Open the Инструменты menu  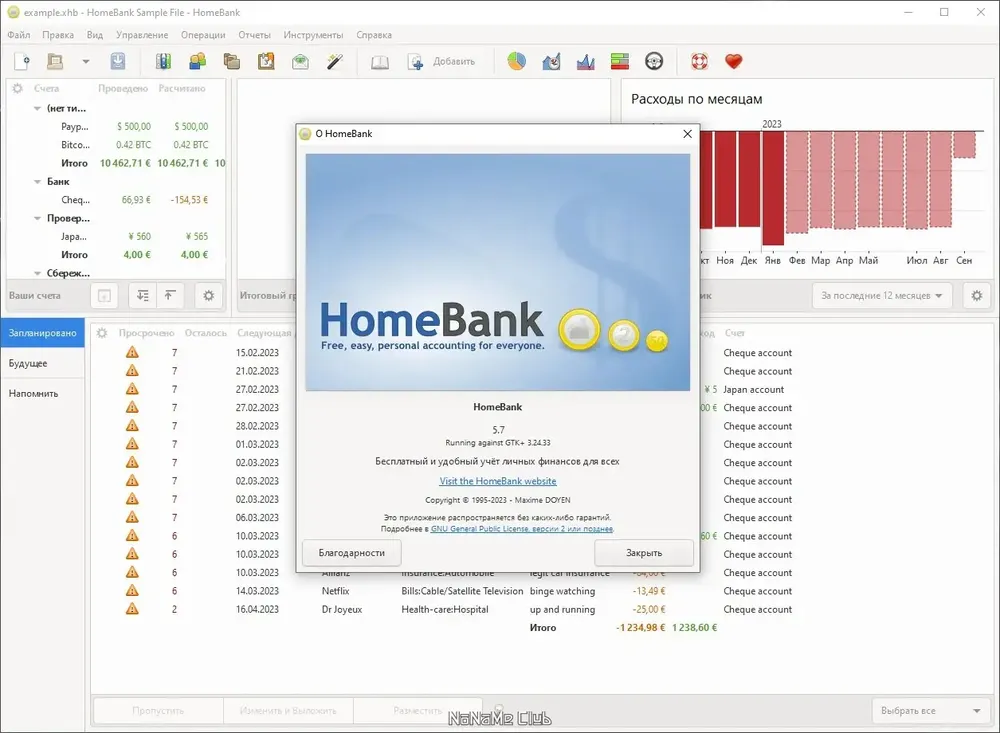pos(313,35)
